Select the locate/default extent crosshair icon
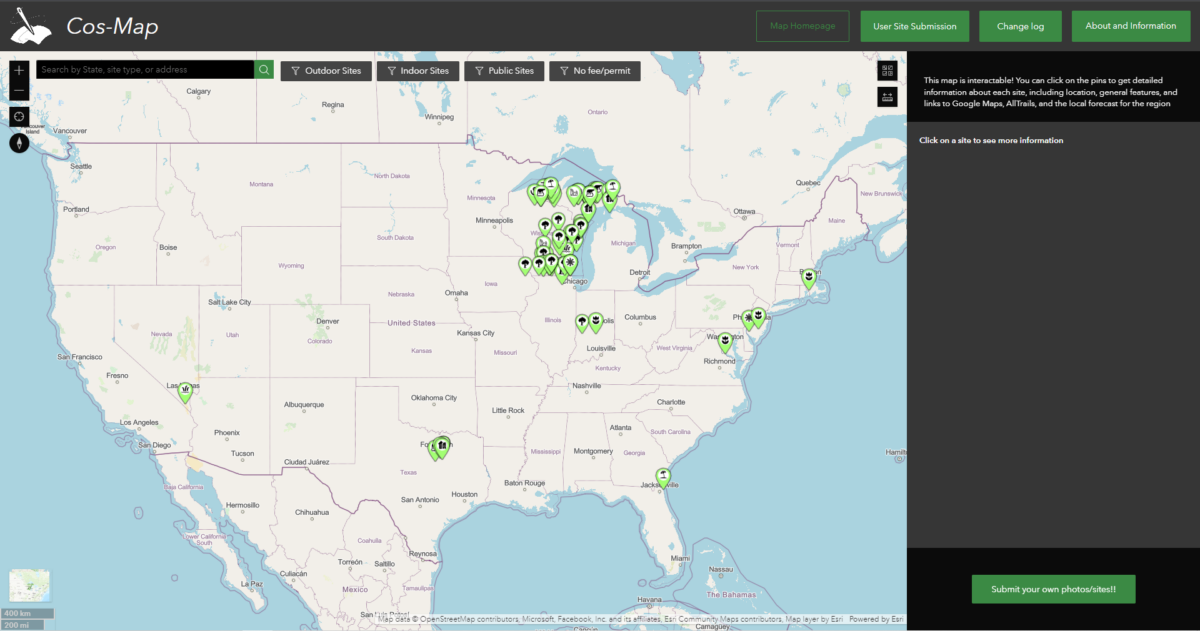1200x631 pixels. pyautogui.click(x=18, y=117)
